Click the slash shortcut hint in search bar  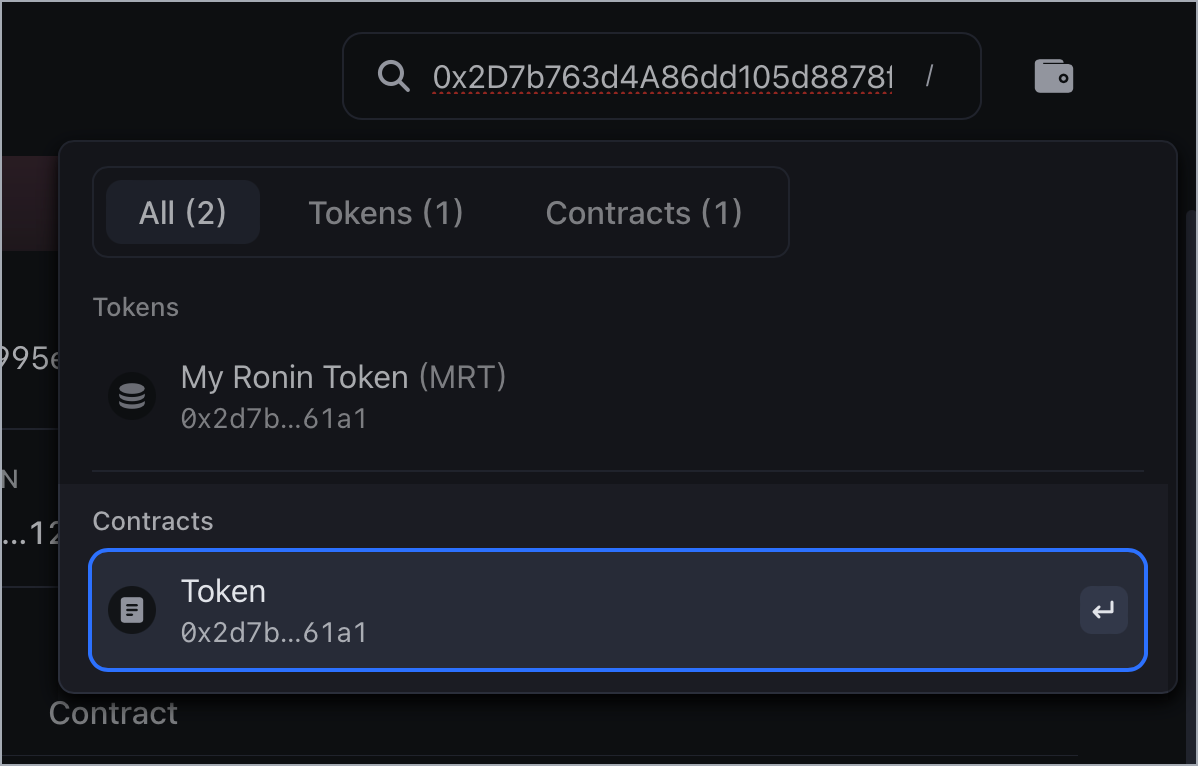tap(929, 76)
